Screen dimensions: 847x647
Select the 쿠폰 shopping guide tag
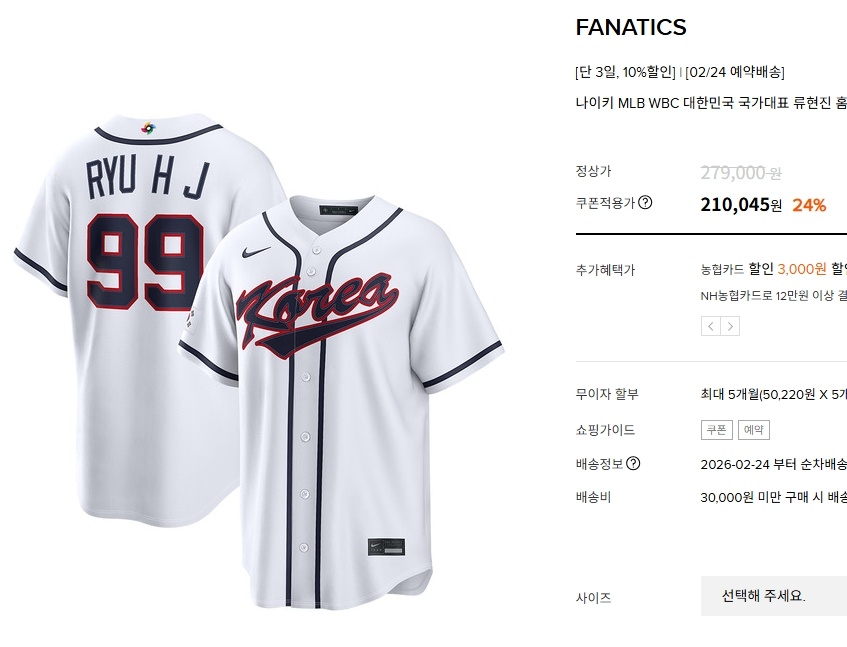(717, 430)
